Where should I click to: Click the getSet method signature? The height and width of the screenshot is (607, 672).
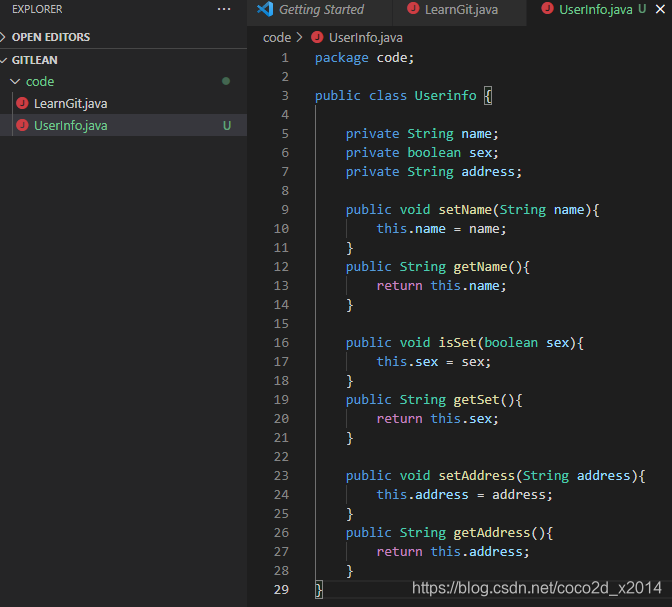tap(434, 400)
